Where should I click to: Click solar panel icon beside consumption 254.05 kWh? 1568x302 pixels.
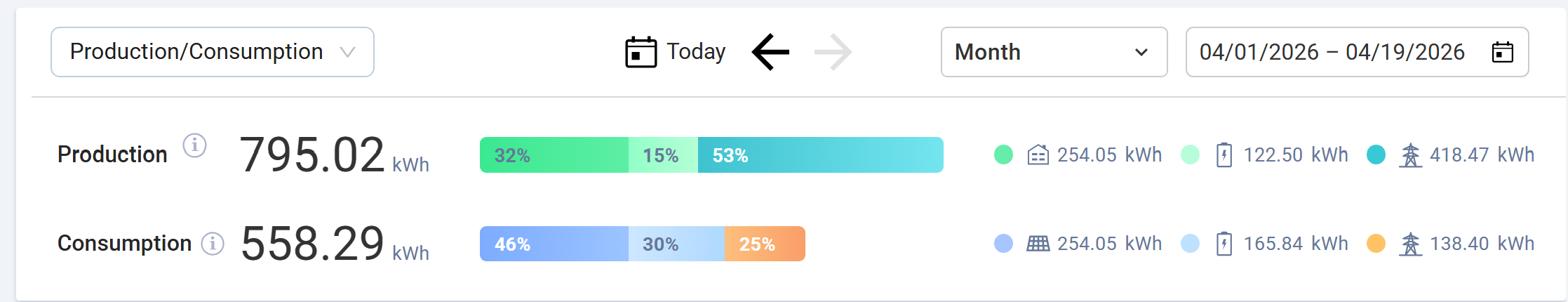1038,244
